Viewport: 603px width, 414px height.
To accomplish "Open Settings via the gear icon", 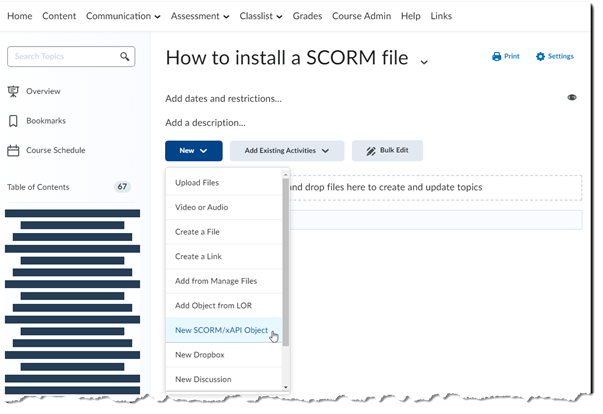I will 541,57.
